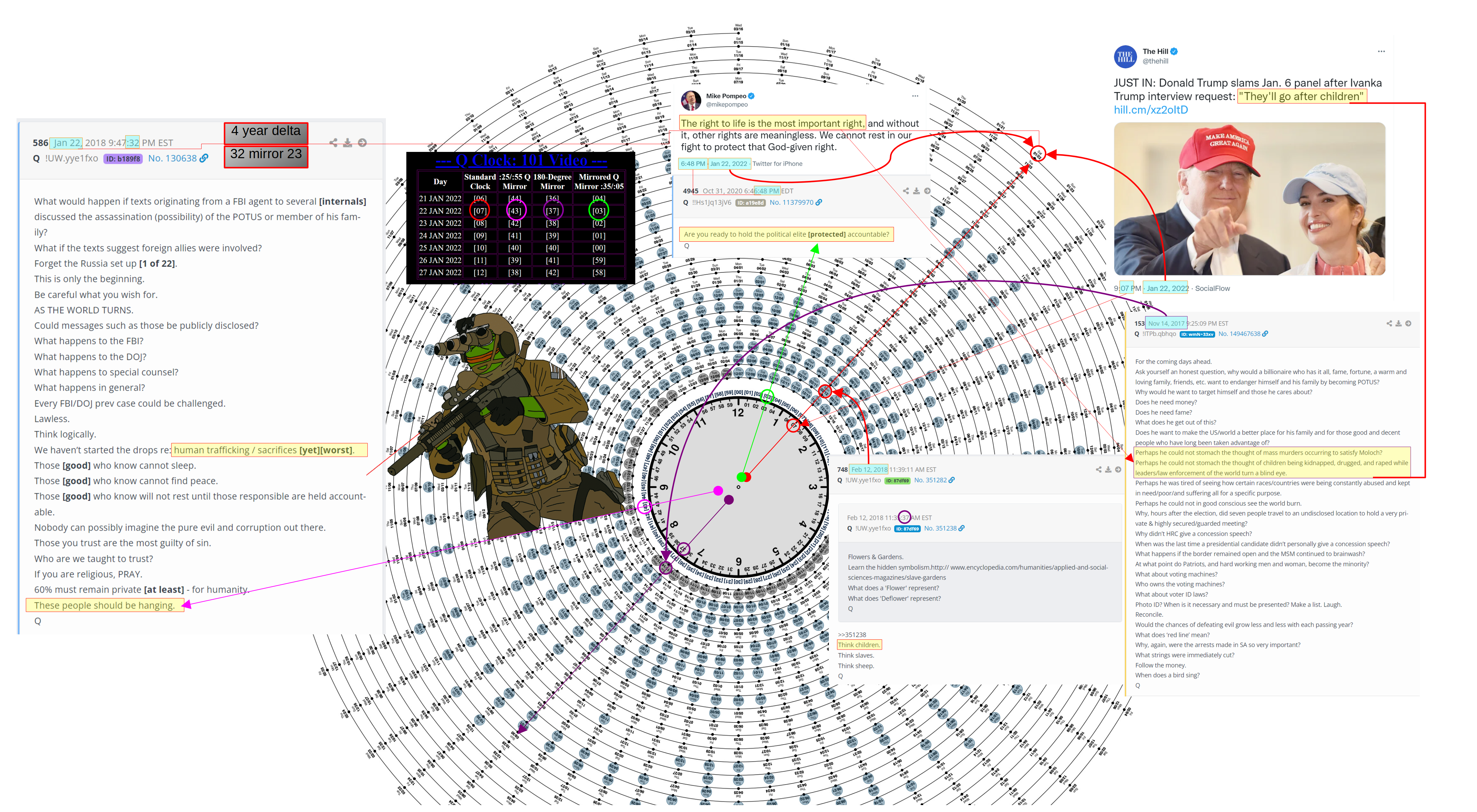
Task: Click the ID: a19e8d badge
Action: point(751,203)
